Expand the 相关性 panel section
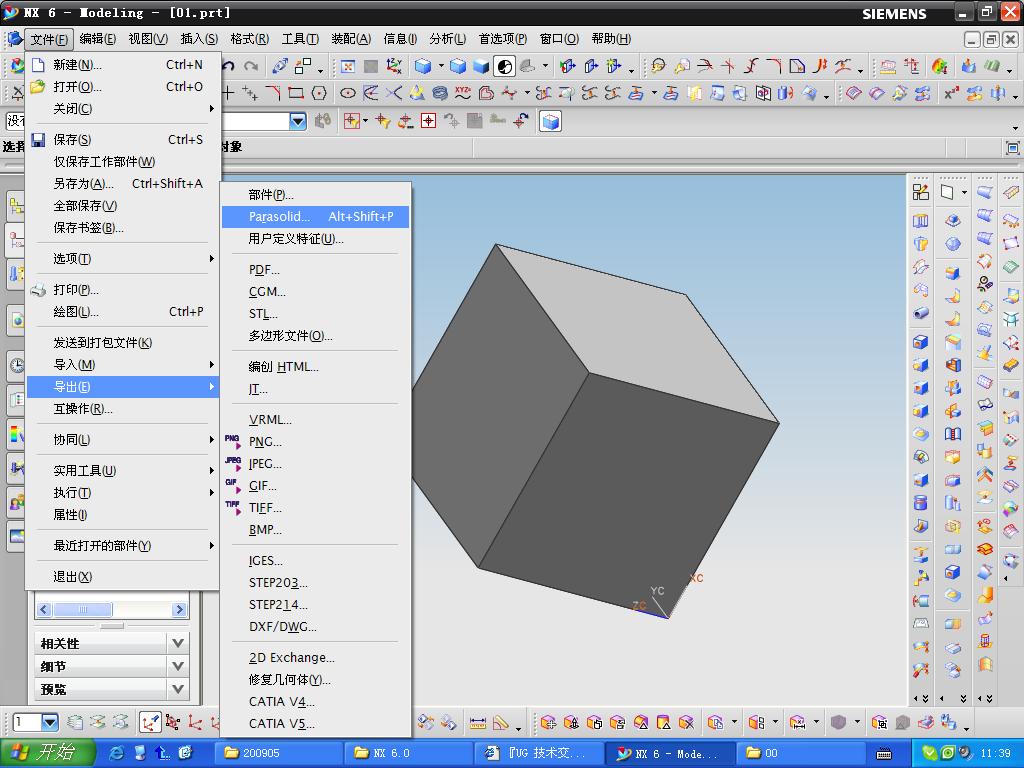Viewport: 1024px width, 768px height. (178, 643)
